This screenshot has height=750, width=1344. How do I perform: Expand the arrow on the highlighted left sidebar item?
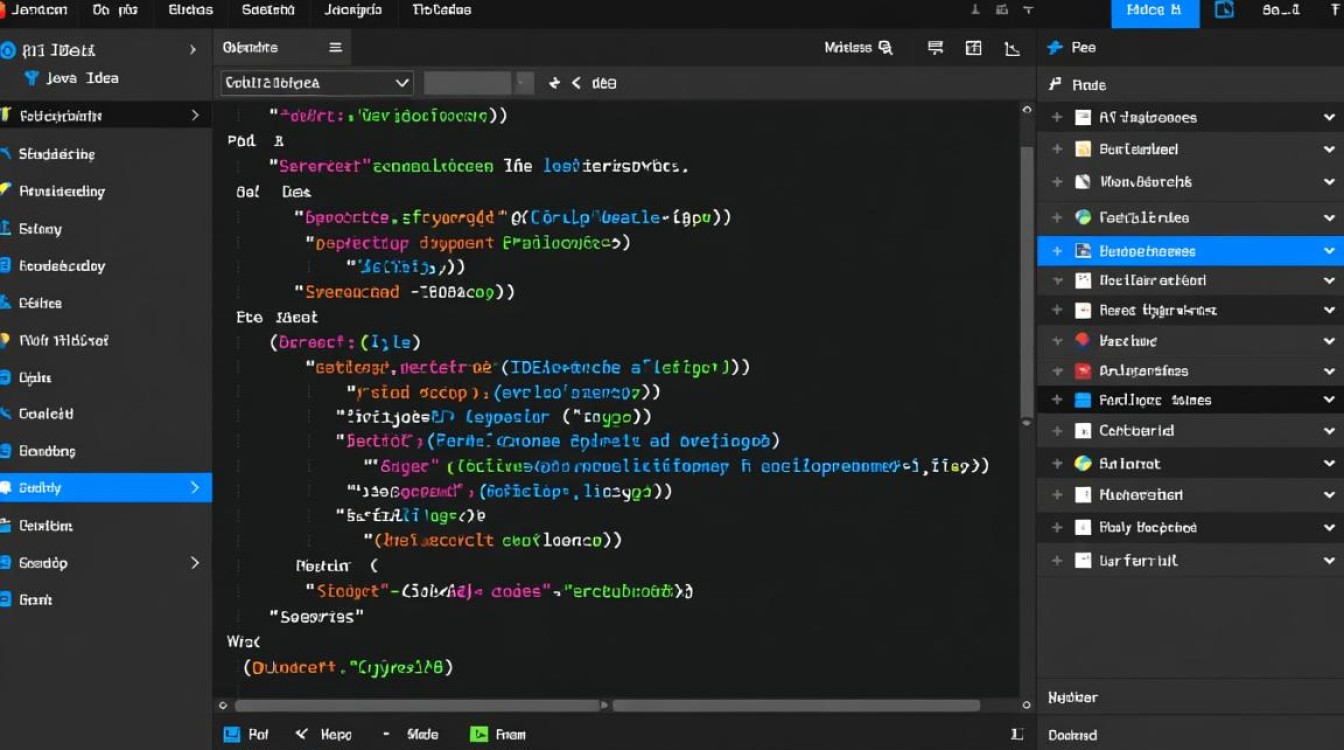click(195, 488)
